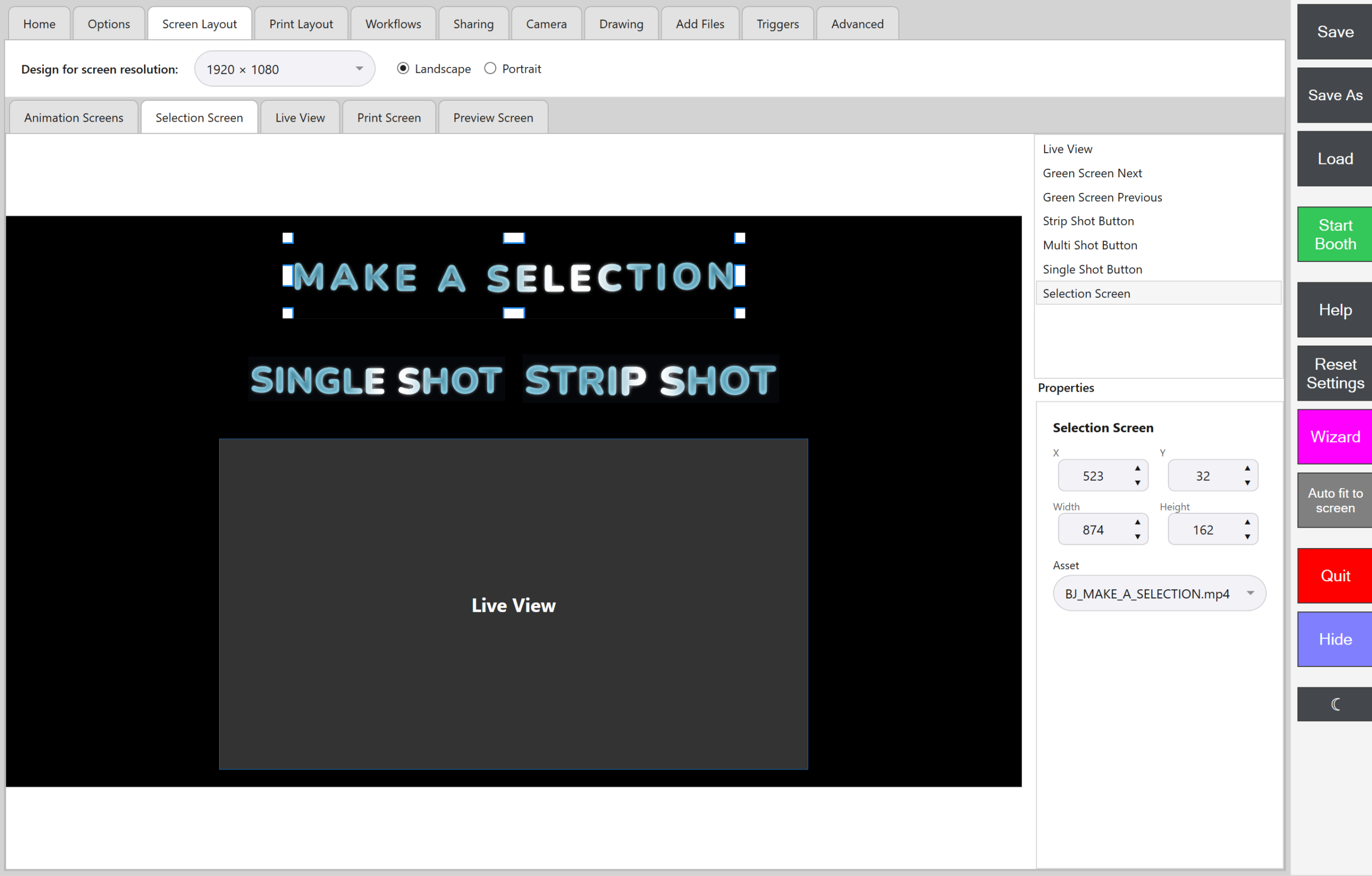Click the Reset Settings button

click(x=1334, y=373)
